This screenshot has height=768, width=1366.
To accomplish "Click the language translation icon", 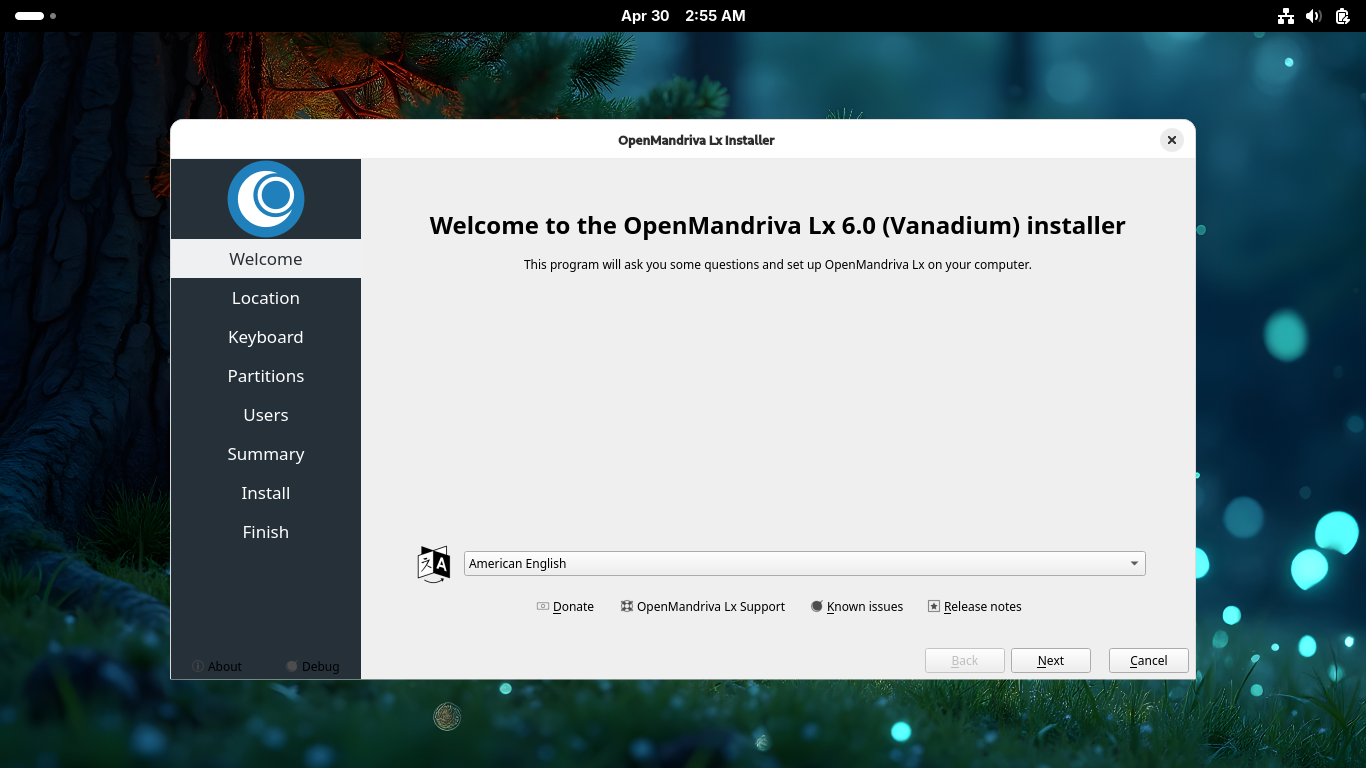I will [434, 564].
